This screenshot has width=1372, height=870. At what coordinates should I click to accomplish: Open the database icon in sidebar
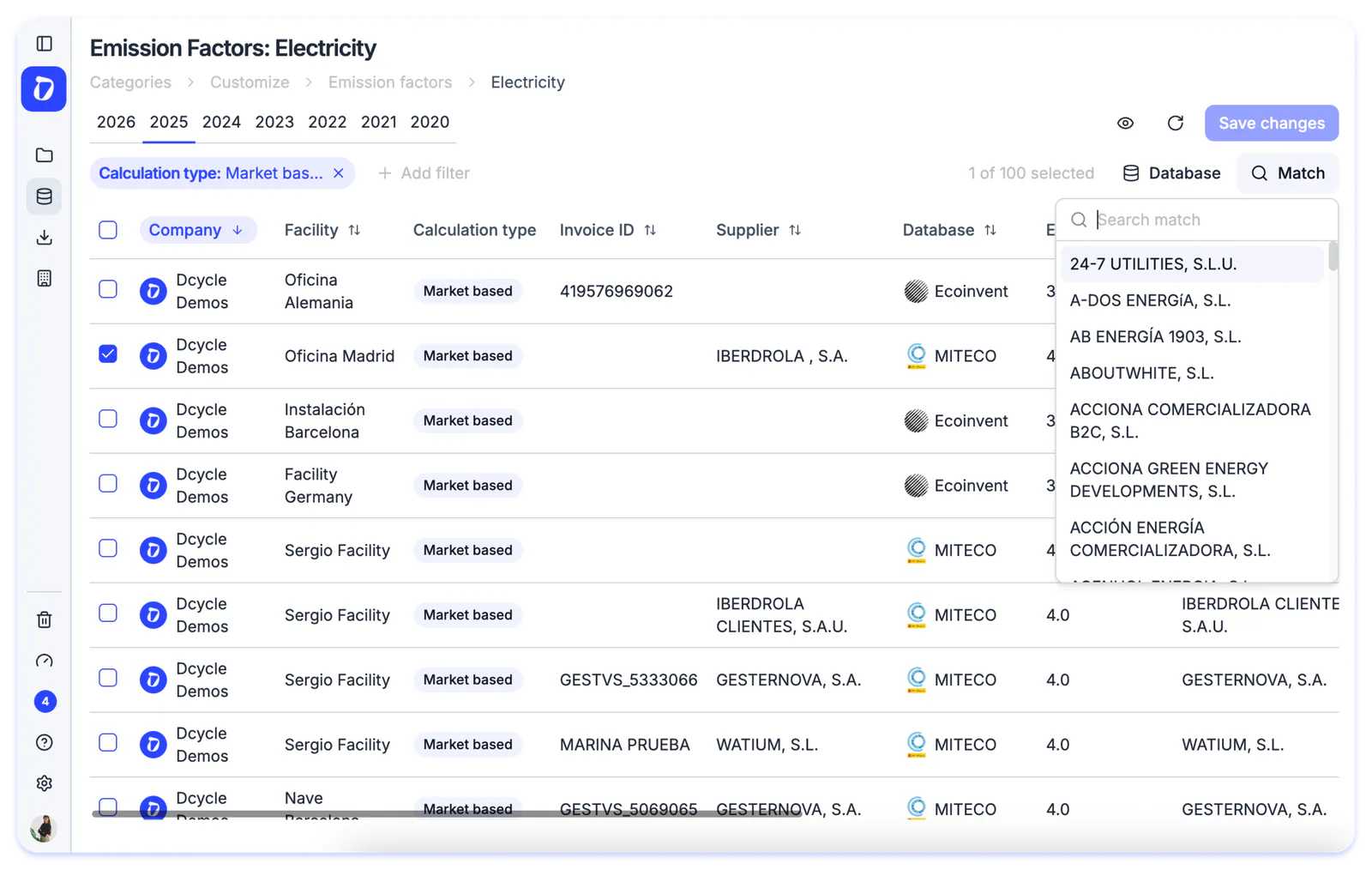tap(44, 196)
